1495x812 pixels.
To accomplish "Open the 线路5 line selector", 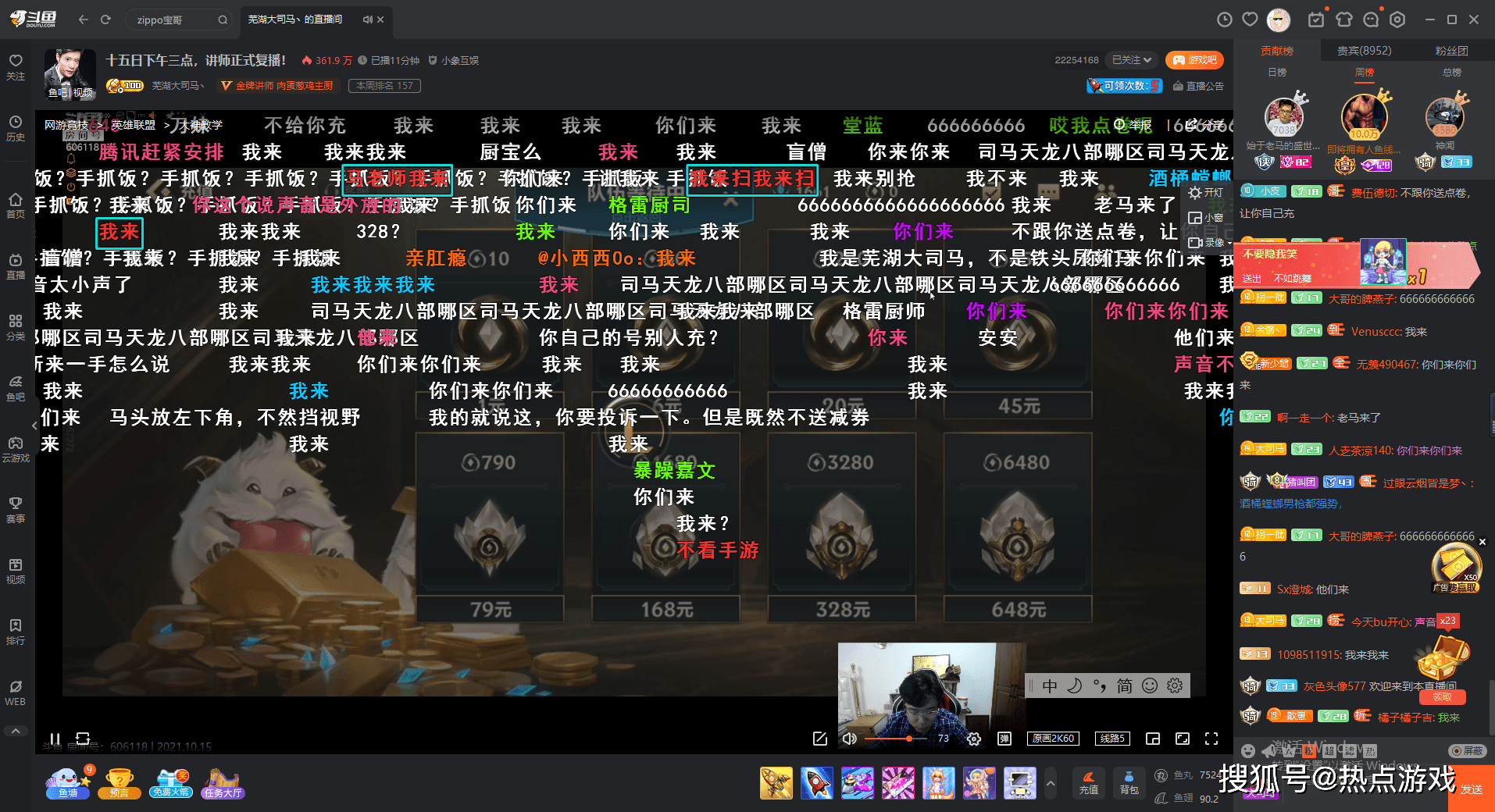I will pyautogui.click(x=1112, y=739).
